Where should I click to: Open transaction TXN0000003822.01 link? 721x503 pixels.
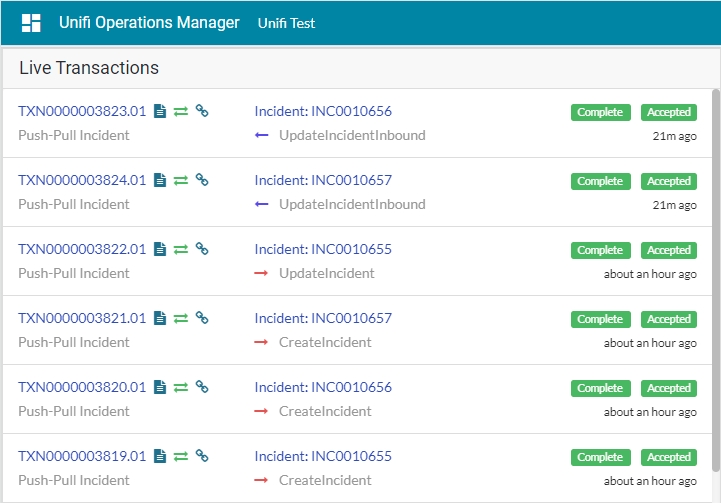[82, 250]
